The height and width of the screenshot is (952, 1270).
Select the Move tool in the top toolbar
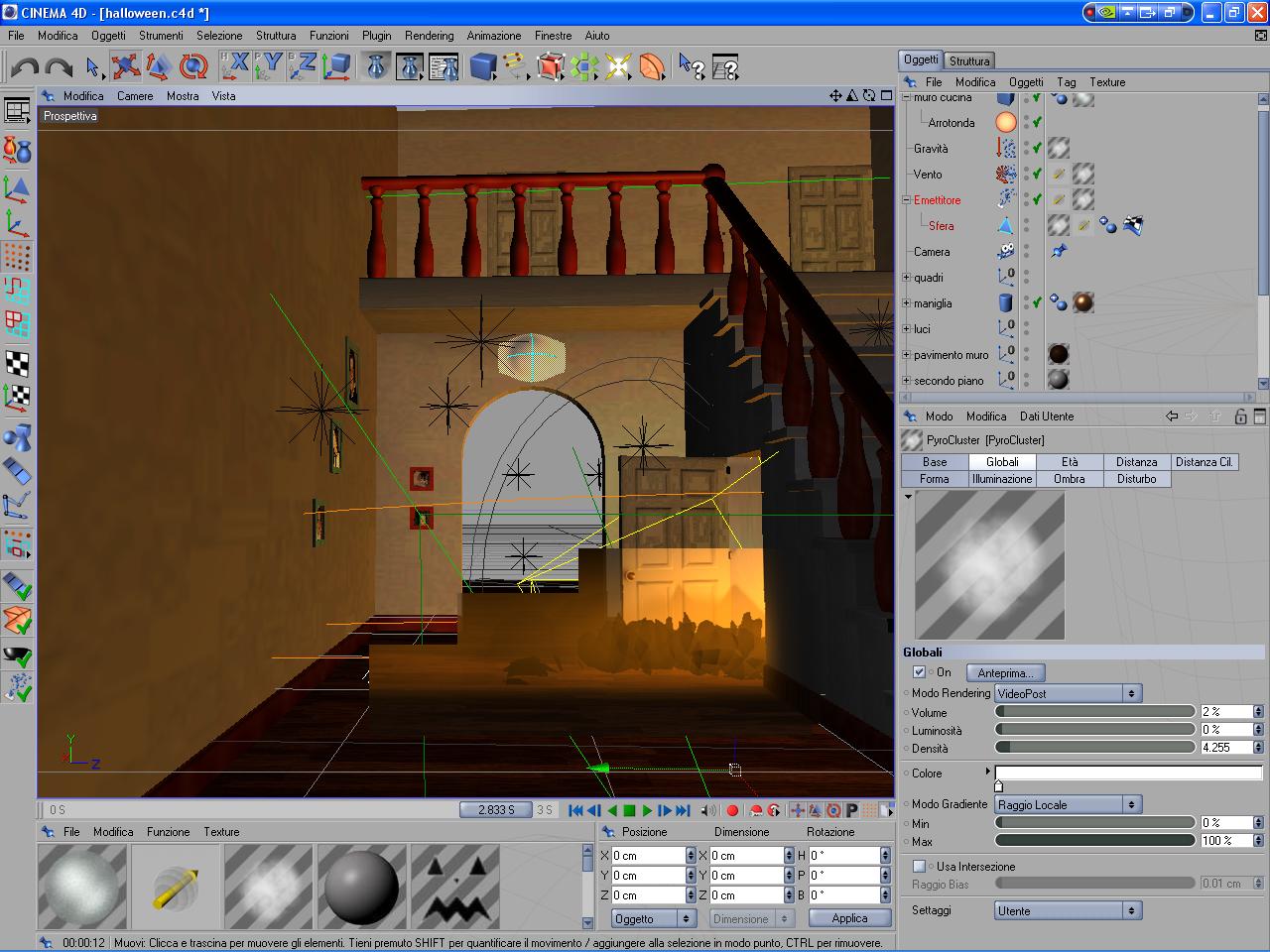click(126, 66)
